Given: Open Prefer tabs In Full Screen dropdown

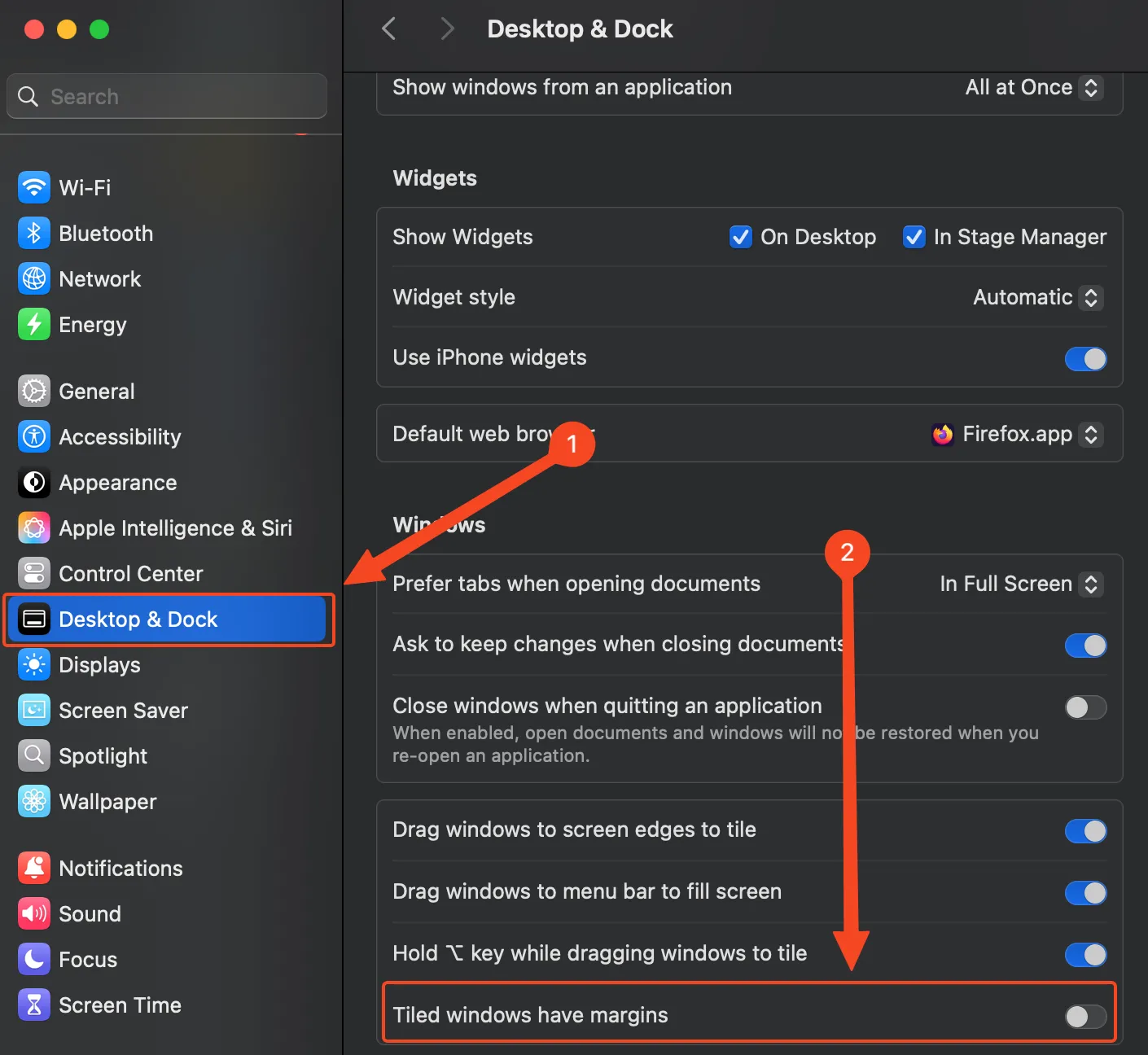Looking at the screenshot, I should point(1021,584).
